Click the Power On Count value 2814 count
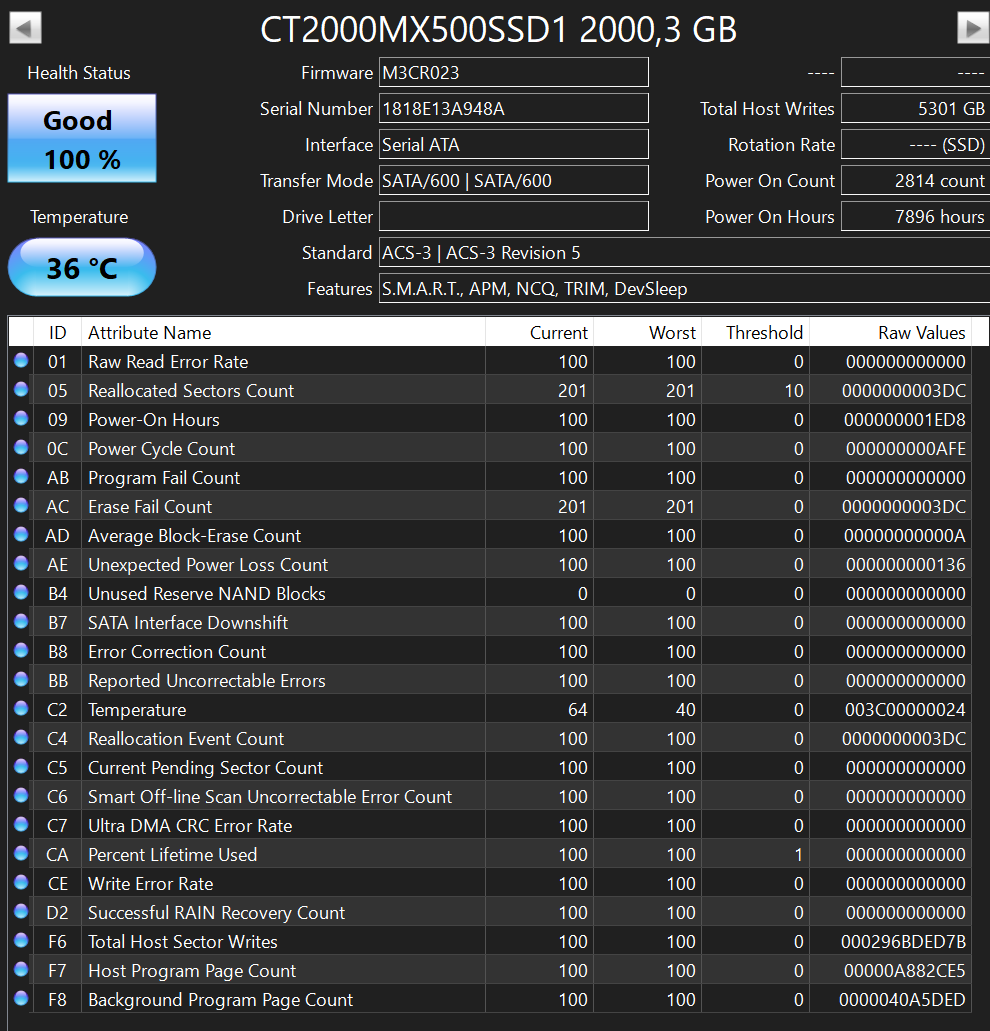 915,181
